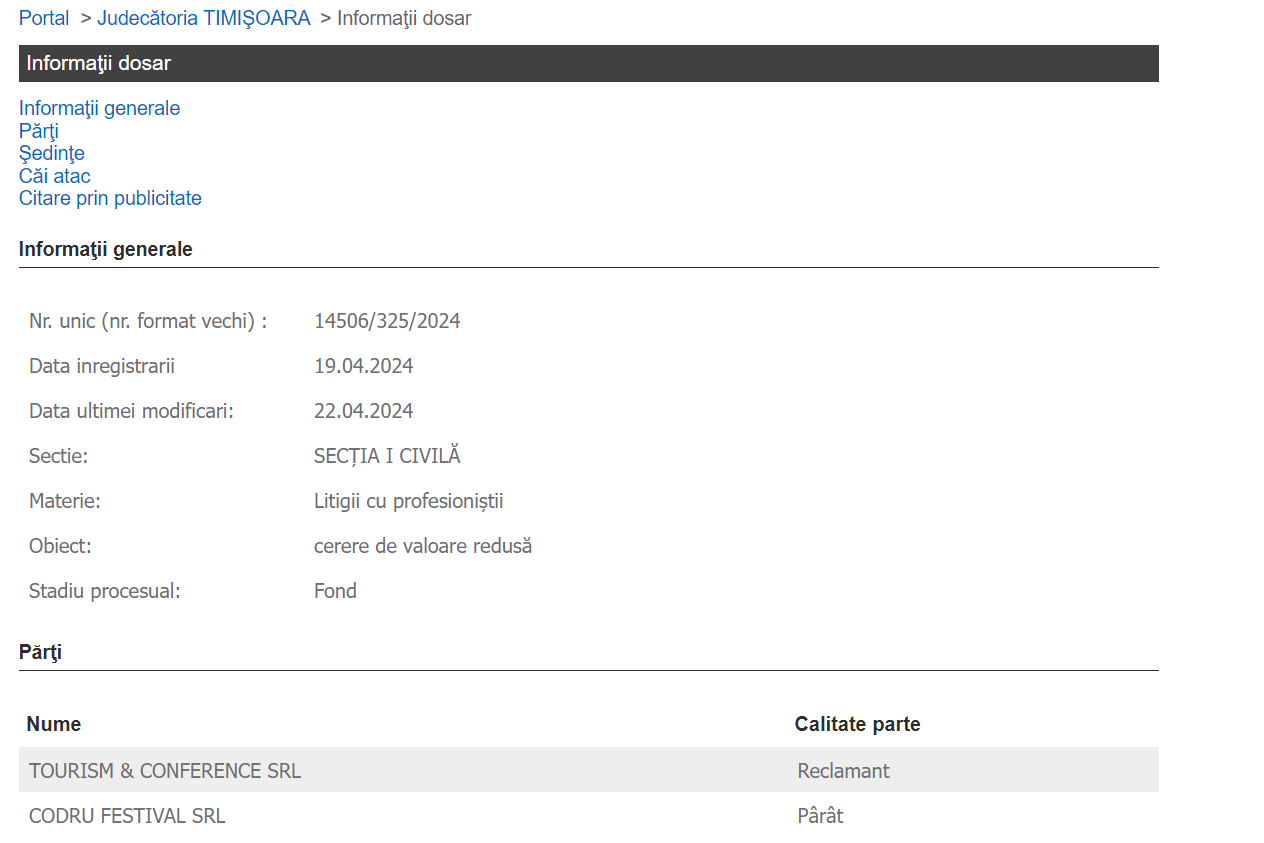The width and height of the screenshot is (1264, 843).
Task: Click the Fond procedural stage value
Action: 335,591
